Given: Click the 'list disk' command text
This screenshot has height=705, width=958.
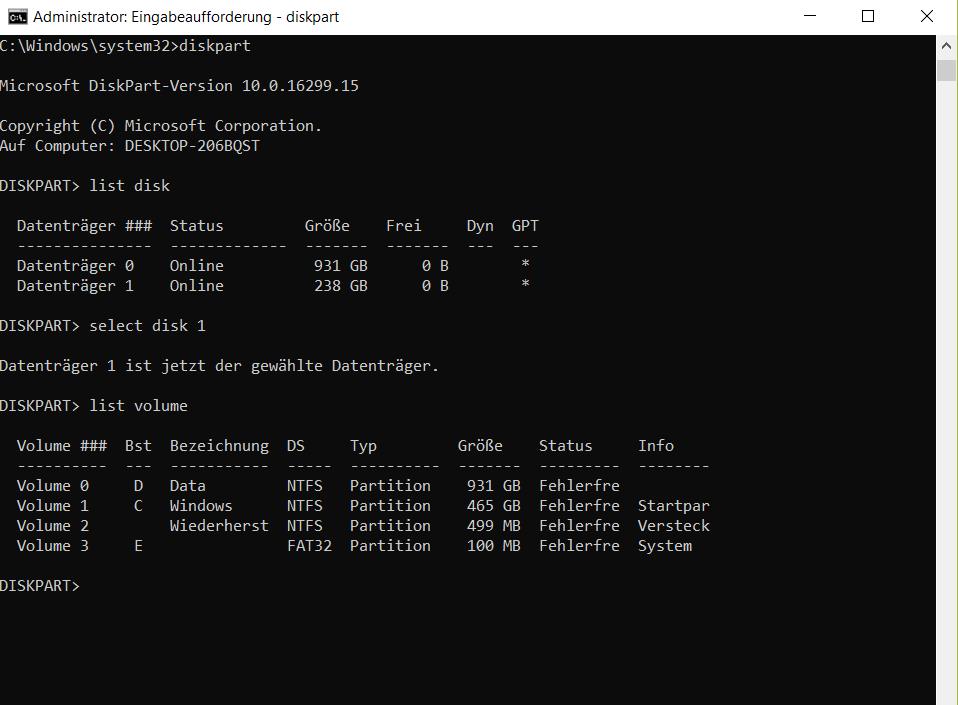Looking at the screenshot, I should [x=130, y=186].
